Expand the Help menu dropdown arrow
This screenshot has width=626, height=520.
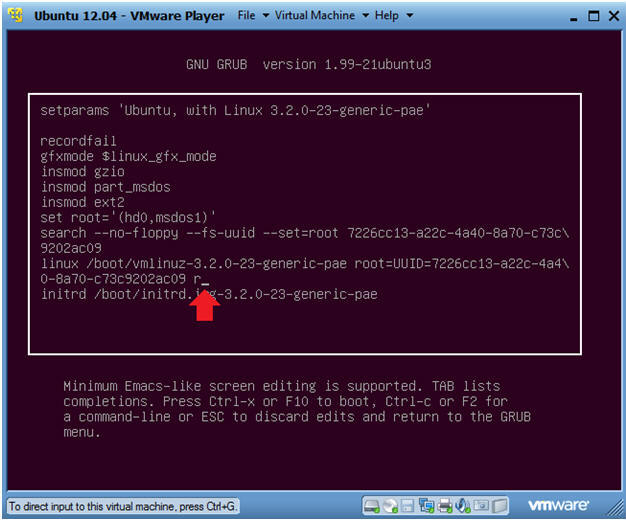(409, 16)
